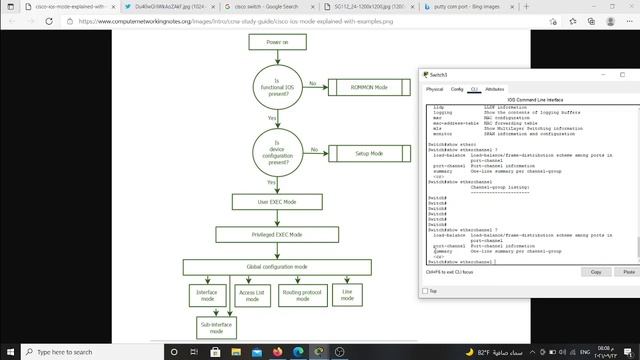Click the Setup Mode box in diagram
This screenshot has height=360, width=640.
coord(369,153)
